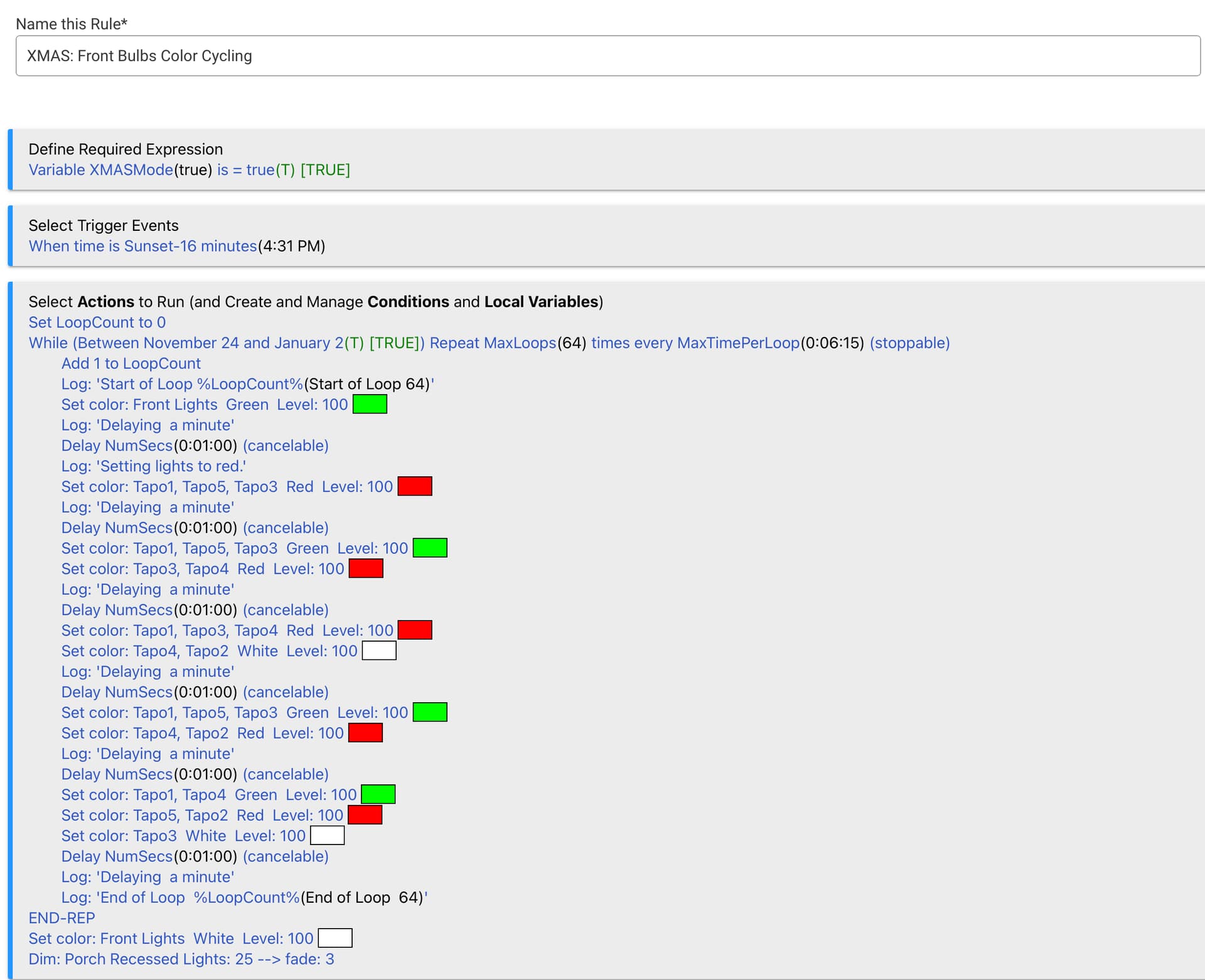Click the 'Select Actions to Run' heading
This screenshot has height=980, width=1205.
pos(316,302)
